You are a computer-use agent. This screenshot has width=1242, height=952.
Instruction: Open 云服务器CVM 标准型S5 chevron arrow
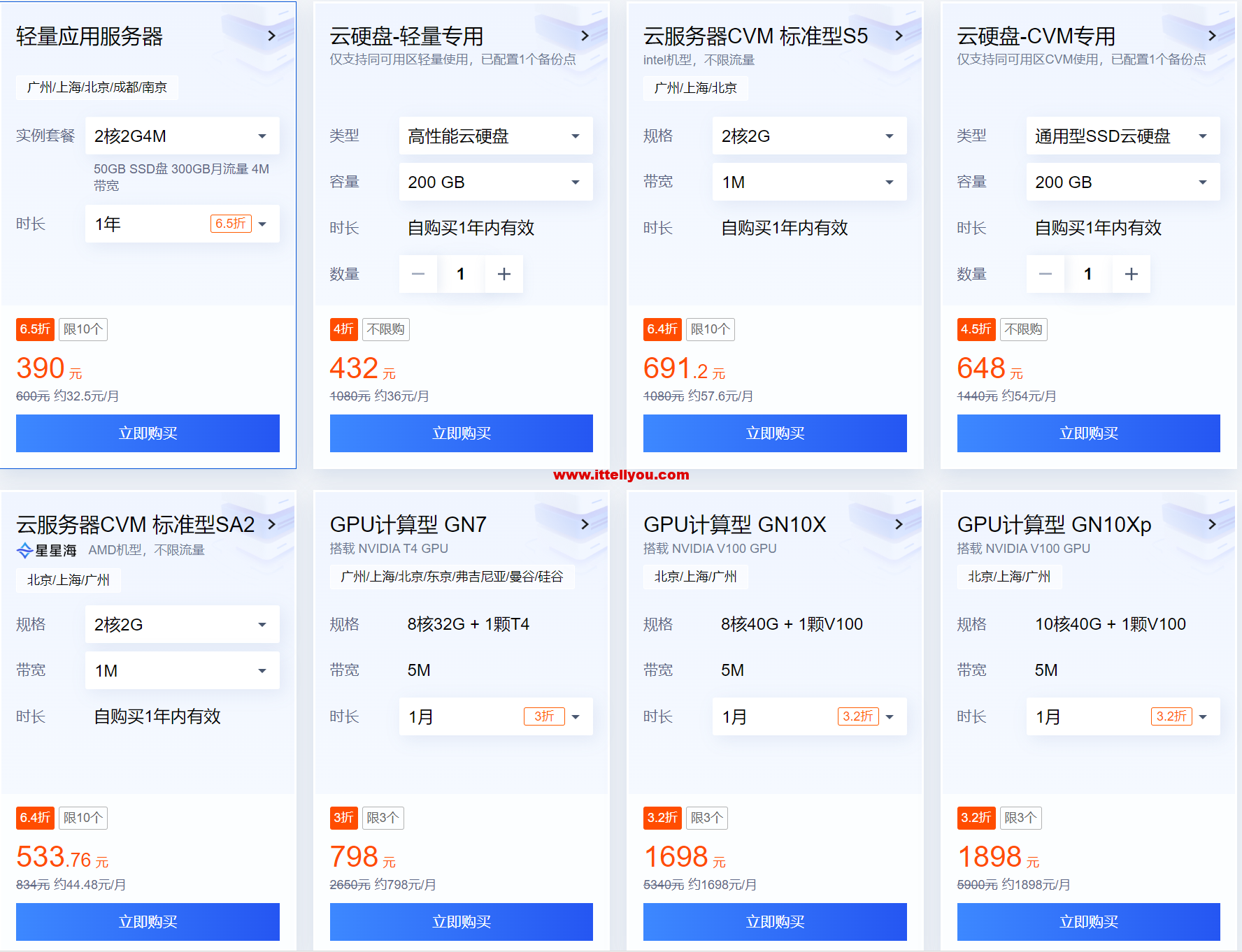[899, 36]
